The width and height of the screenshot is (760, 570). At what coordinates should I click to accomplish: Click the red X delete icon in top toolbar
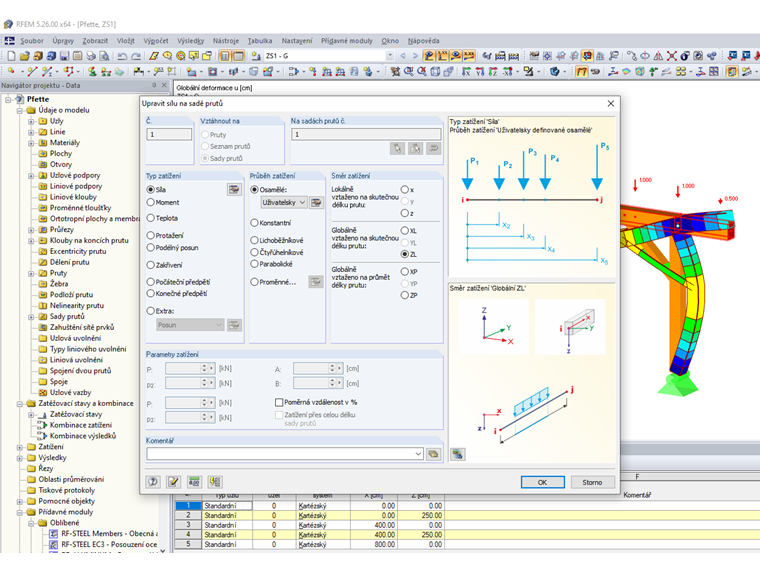(671, 56)
